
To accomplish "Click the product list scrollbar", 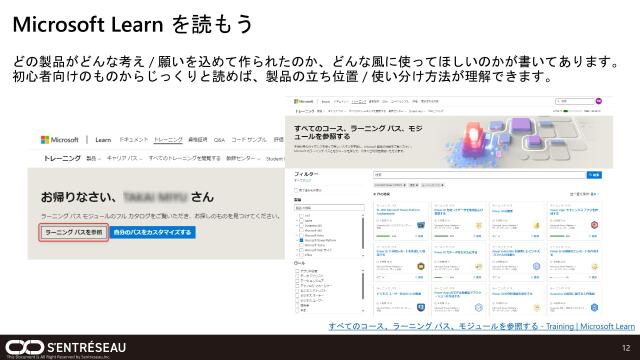I will coord(363,233).
